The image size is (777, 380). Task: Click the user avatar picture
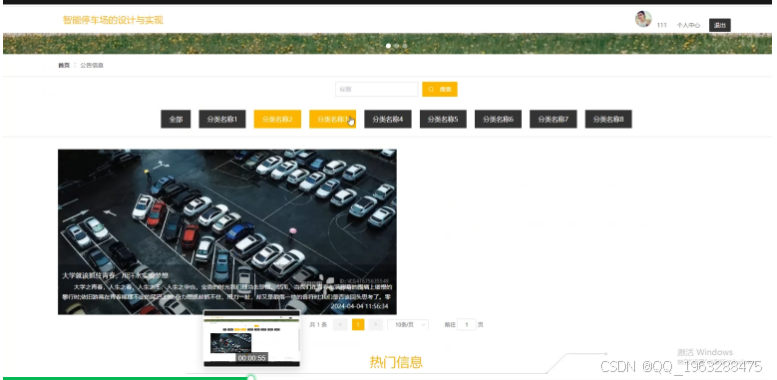(643, 19)
